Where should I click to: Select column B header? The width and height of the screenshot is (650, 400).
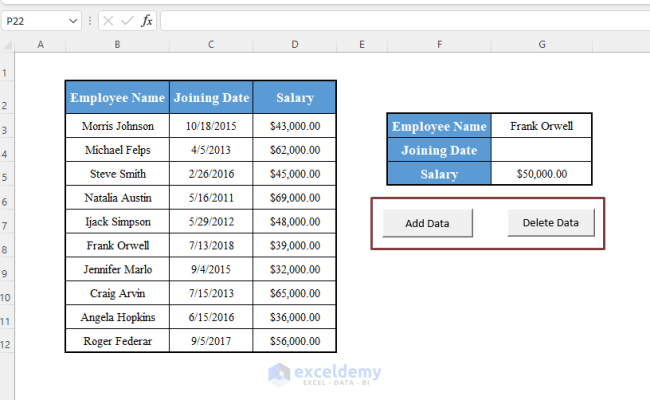tap(117, 44)
